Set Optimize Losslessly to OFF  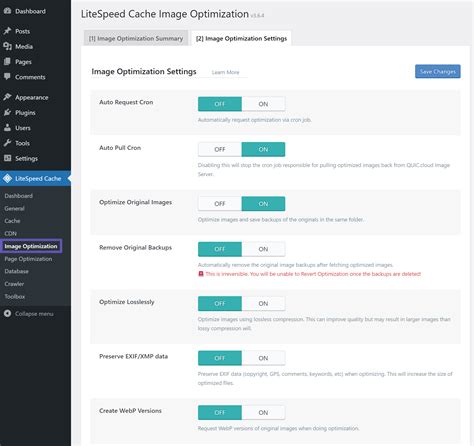(x=220, y=303)
